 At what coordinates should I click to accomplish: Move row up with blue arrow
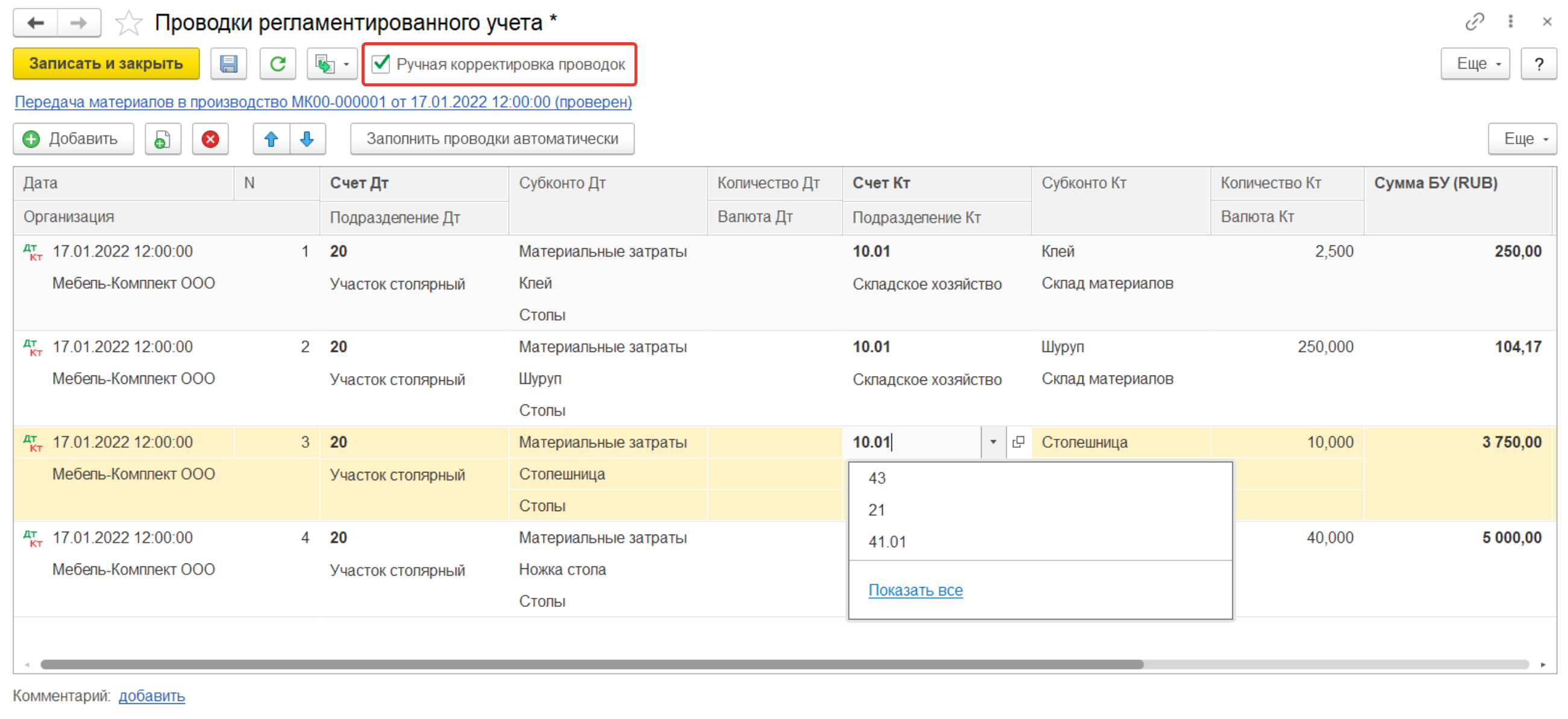coord(272,139)
